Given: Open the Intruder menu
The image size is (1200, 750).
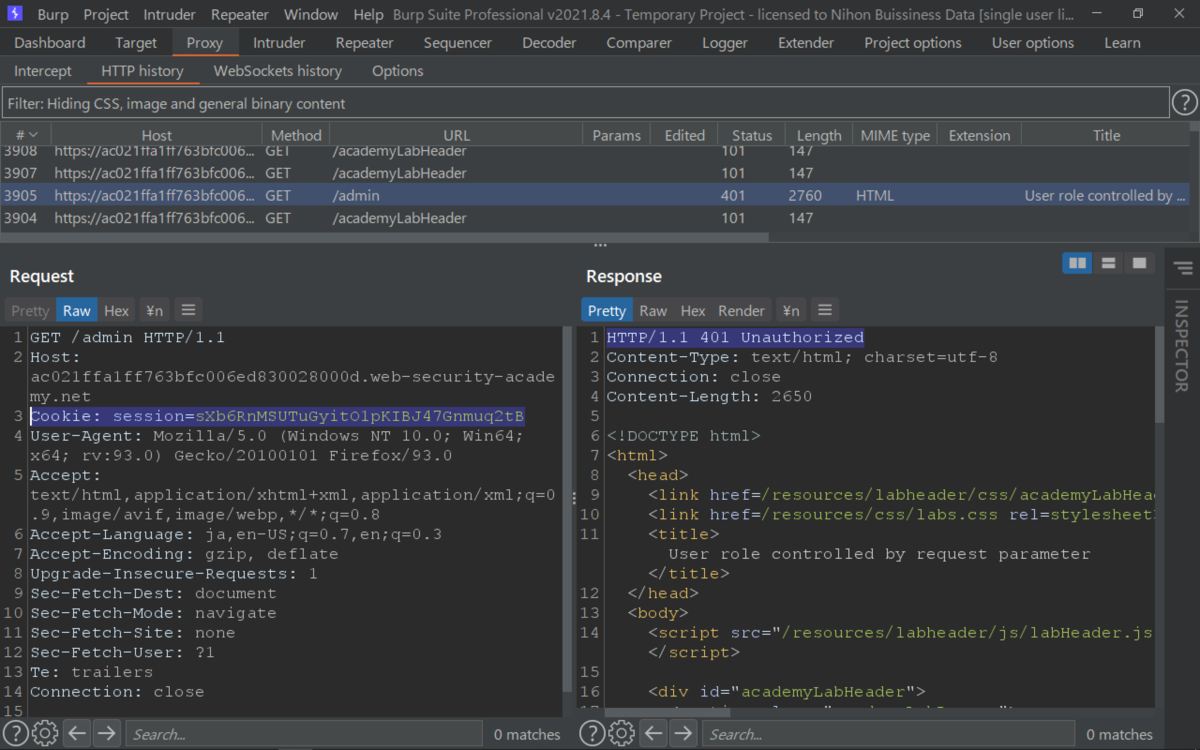Looking at the screenshot, I should click(x=170, y=15).
